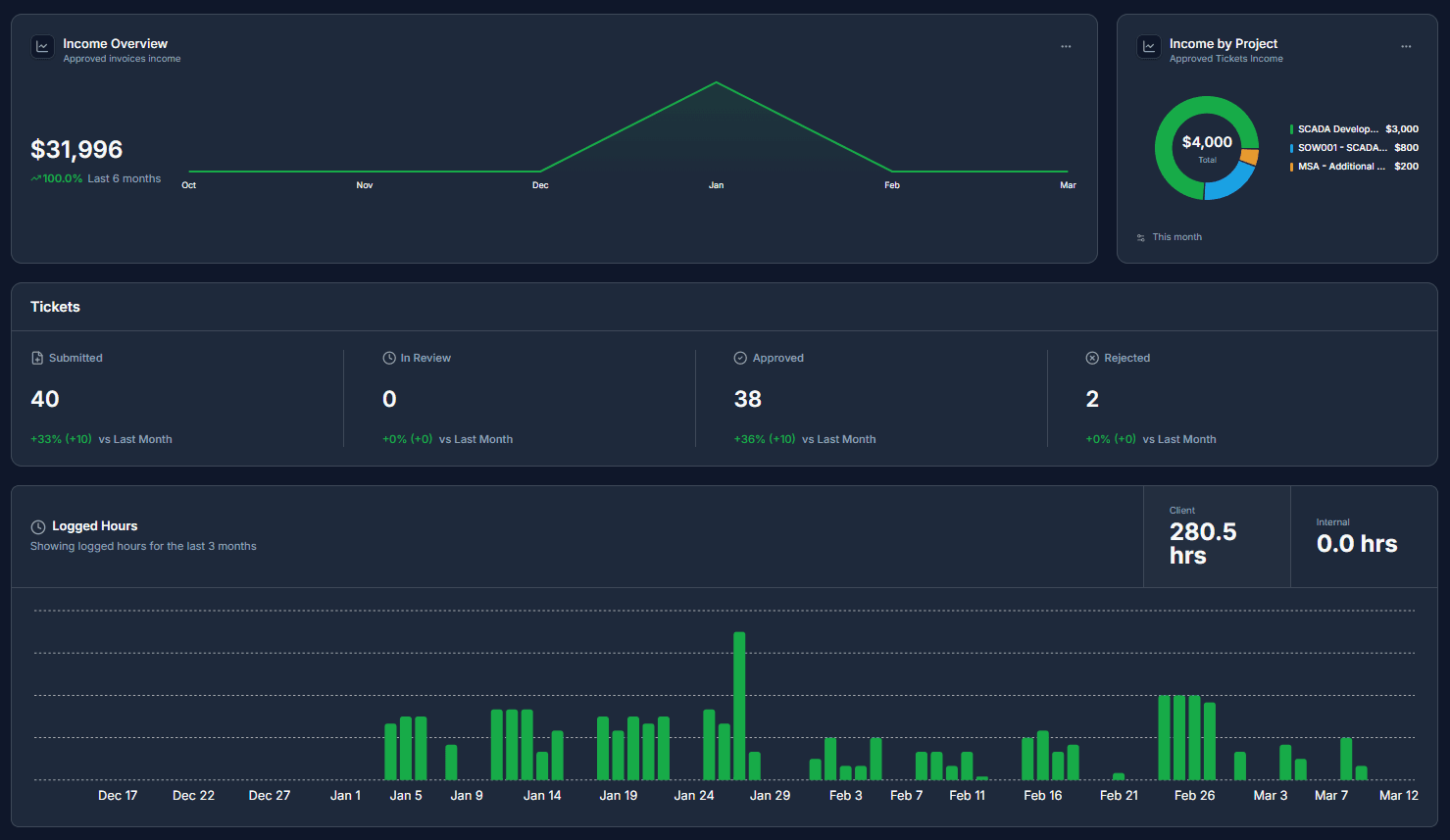Click the In Review clock icon
The width and height of the screenshot is (1450, 840).
pos(389,358)
